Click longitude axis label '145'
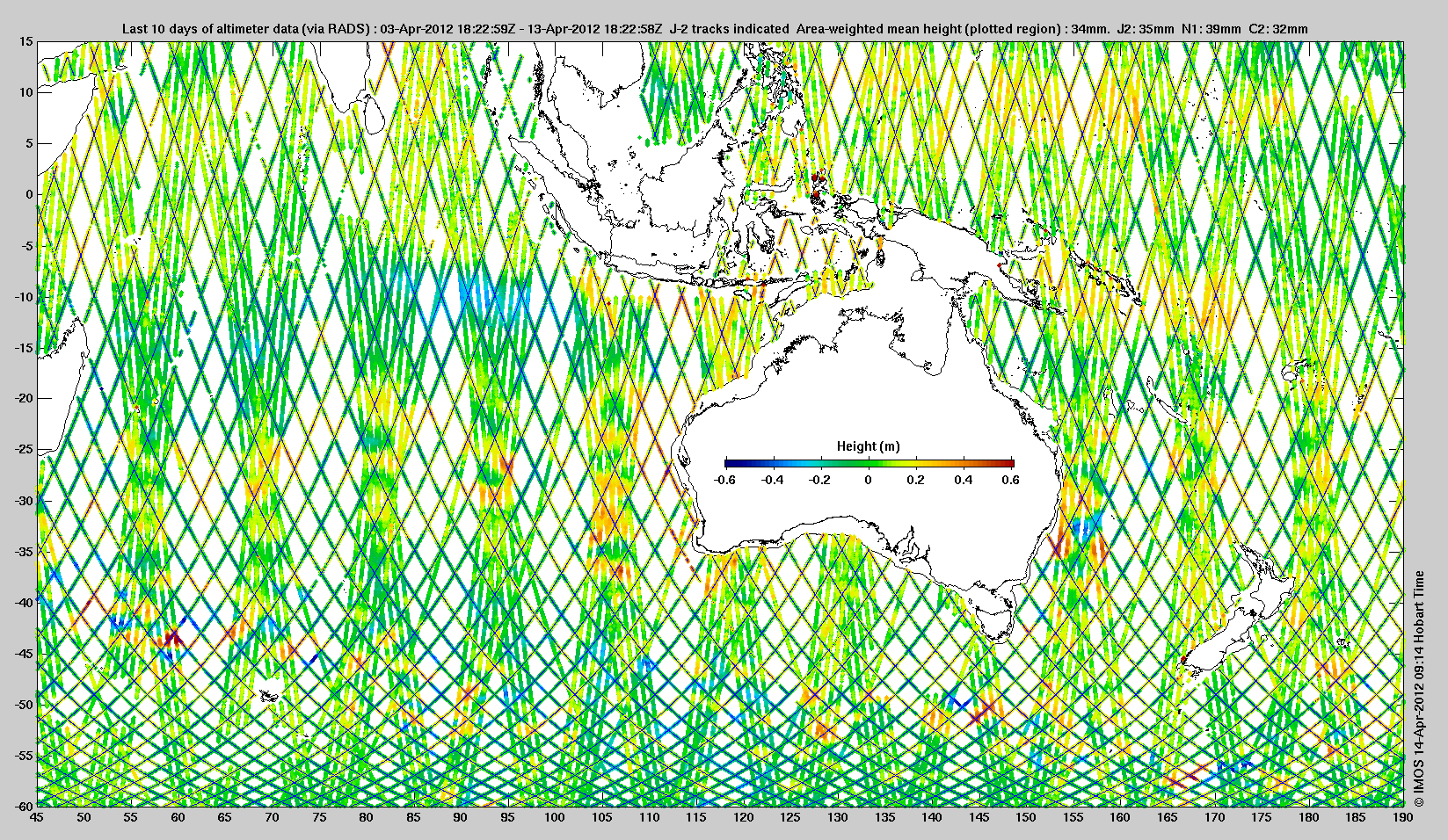This screenshot has width=1448, height=840. click(979, 817)
